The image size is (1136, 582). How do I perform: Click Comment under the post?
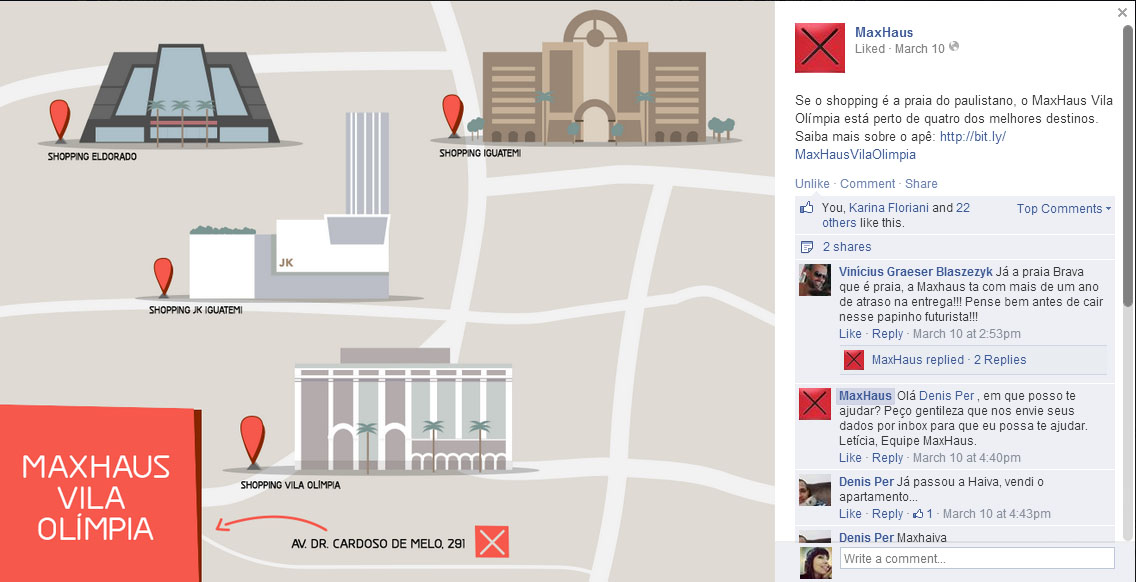(867, 183)
